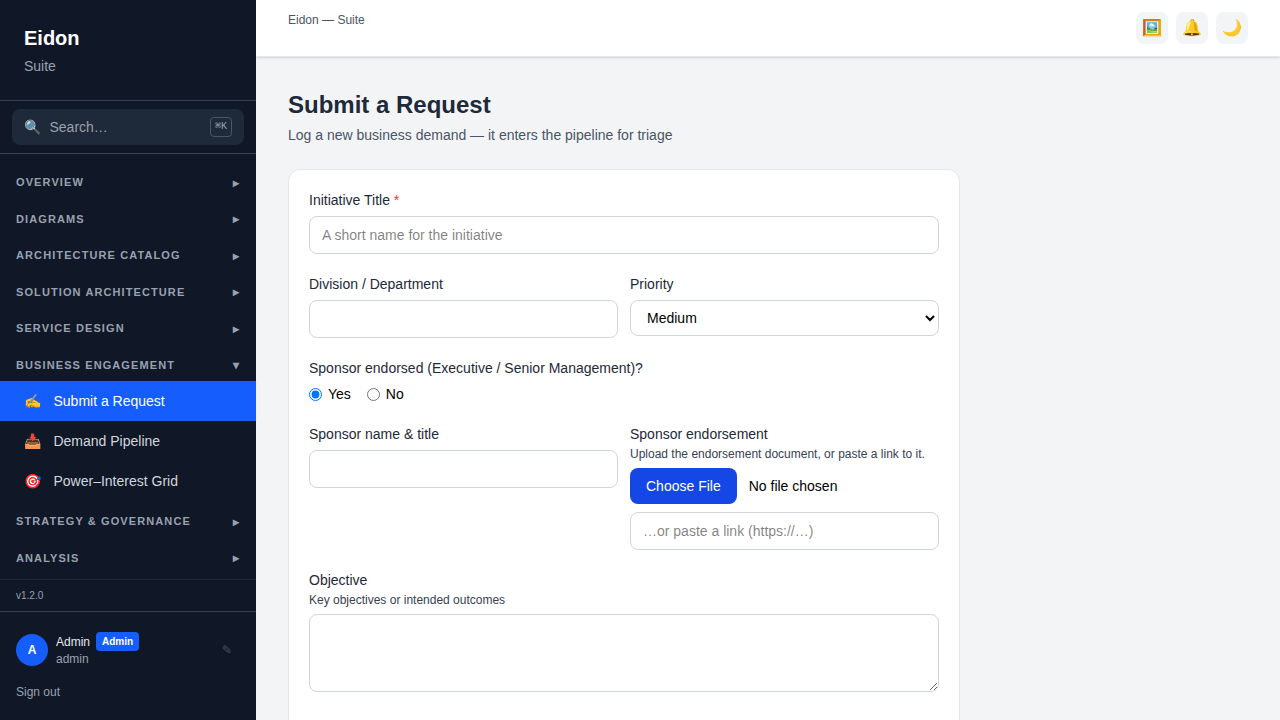The image size is (1280, 720).
Task: Click the Choose File button
Action: [x=683, y=486]
